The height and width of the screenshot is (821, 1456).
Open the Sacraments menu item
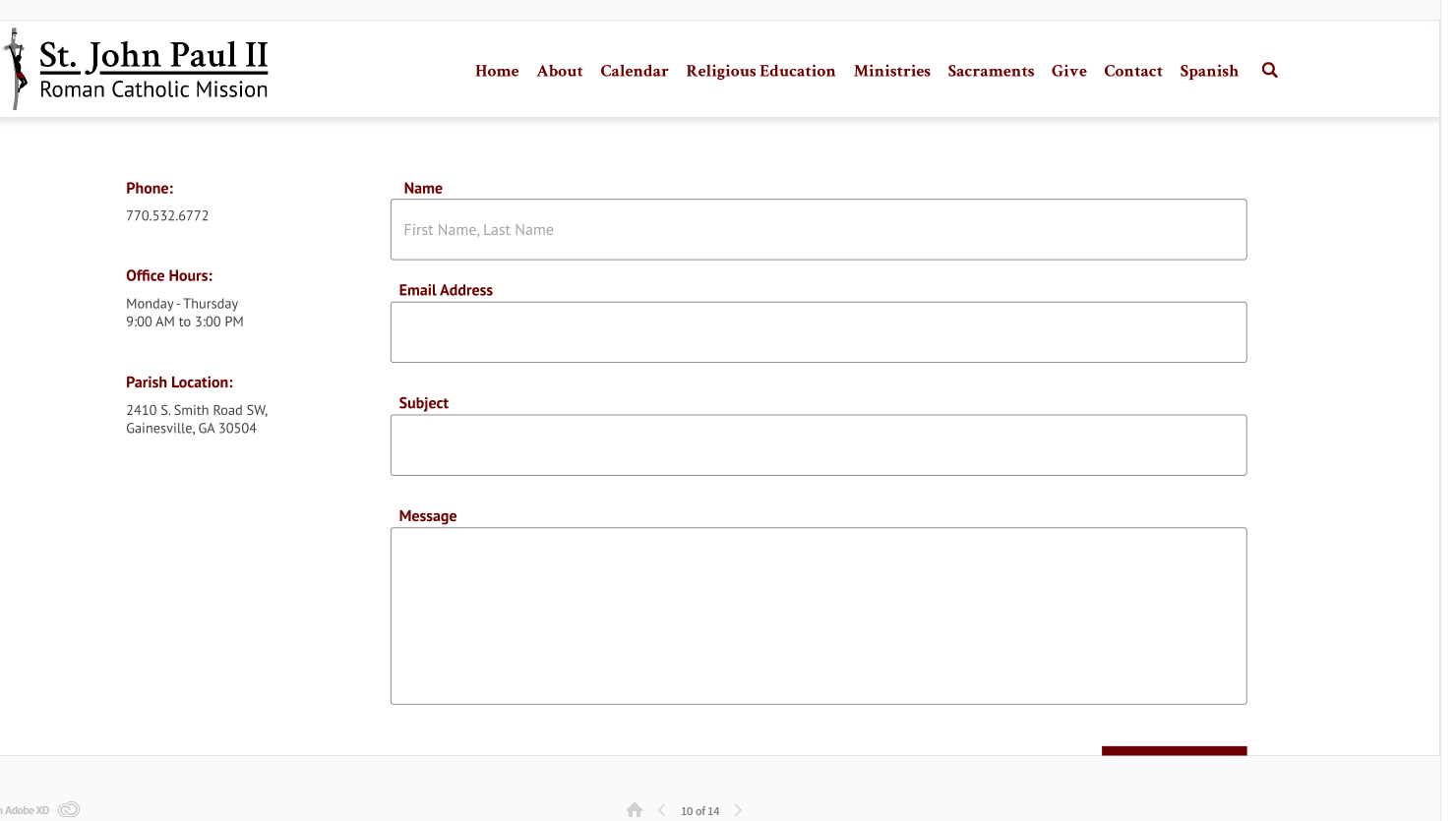tap(991, 71)
